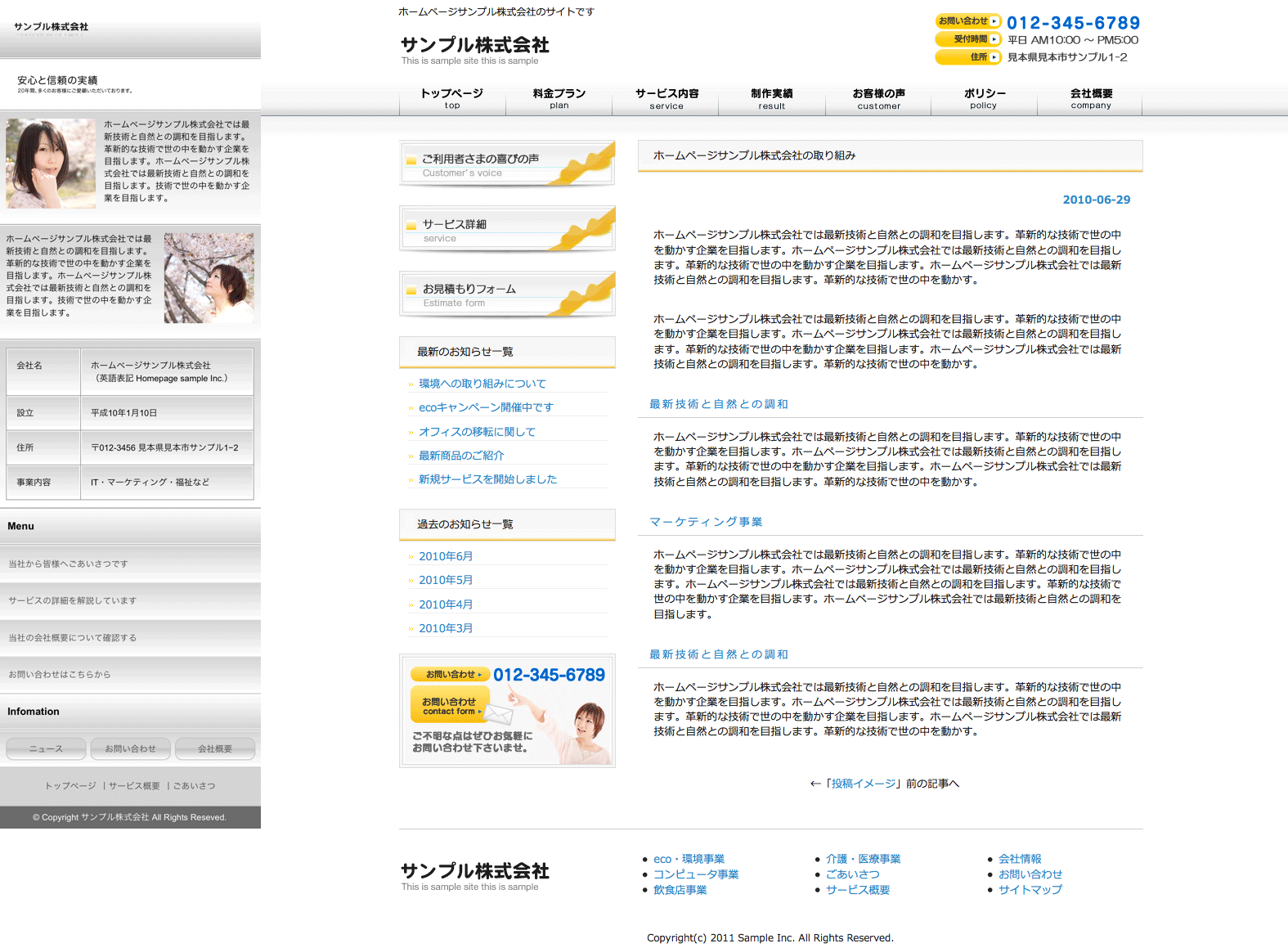Click the yellow お問い合わせ header badge
The height and width of the screenshot is (948, 1288).
coord(967,21)
